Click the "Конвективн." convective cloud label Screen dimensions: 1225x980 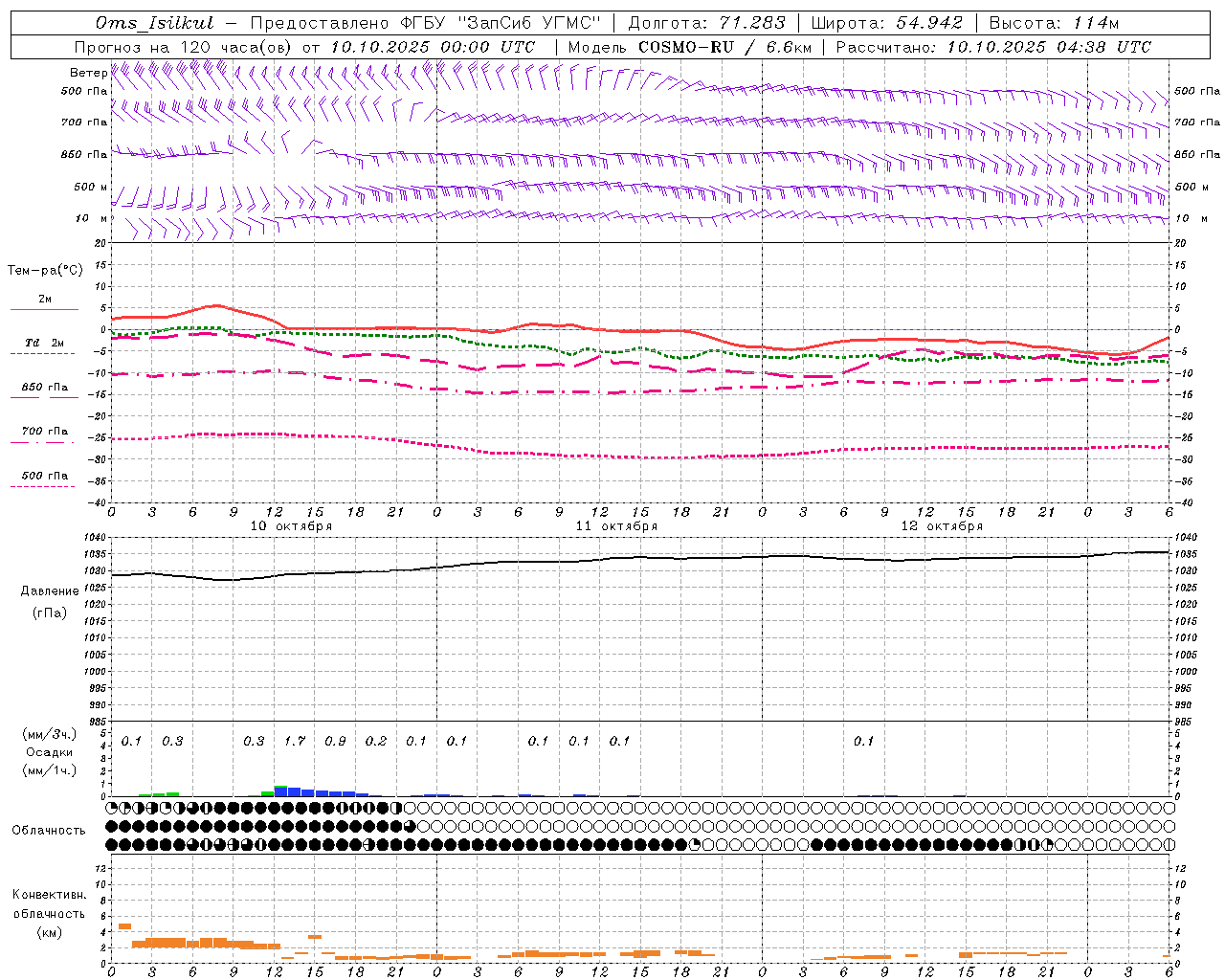click(x=49, y=896)
